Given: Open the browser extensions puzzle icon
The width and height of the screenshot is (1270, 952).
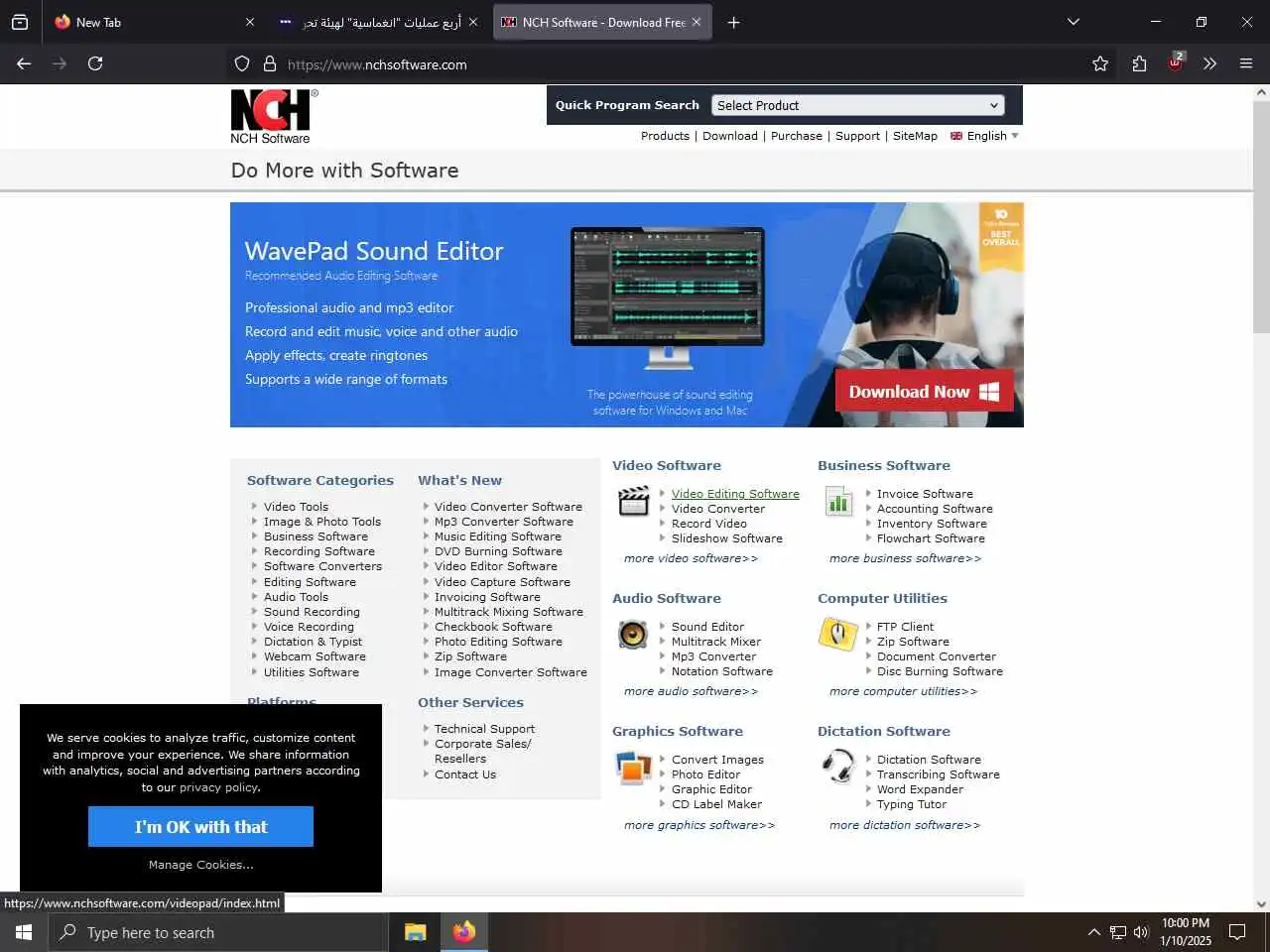Looking at the screenshot, I should tap(1139, 63).
